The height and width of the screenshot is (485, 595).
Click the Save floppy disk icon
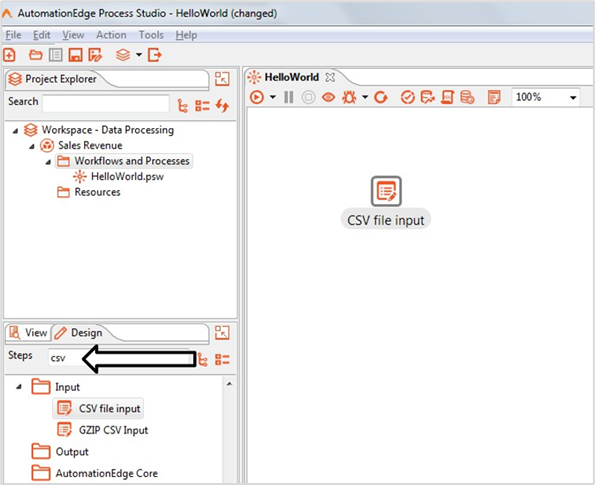pyautogui.click(x=75, y=55)
